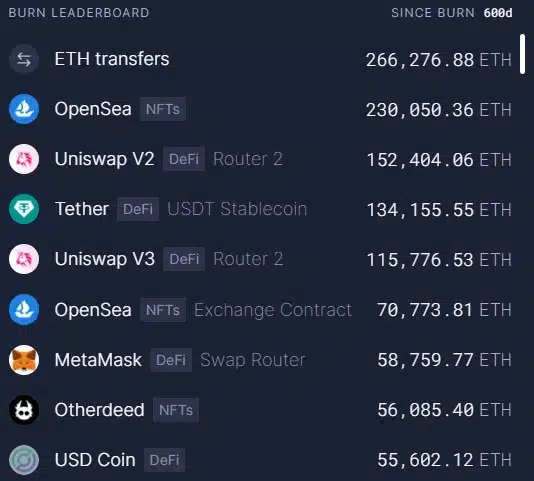Toggle the 600d since burn timeframe
This screenshot has height=481, width=534.
[x=498, y=13]
